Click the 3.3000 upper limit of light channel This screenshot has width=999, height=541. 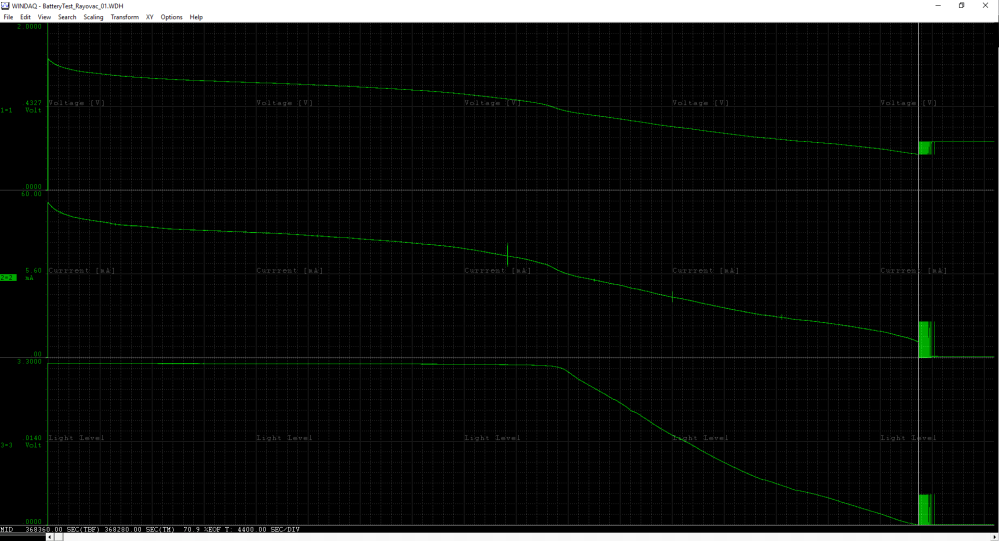point(31,361)
